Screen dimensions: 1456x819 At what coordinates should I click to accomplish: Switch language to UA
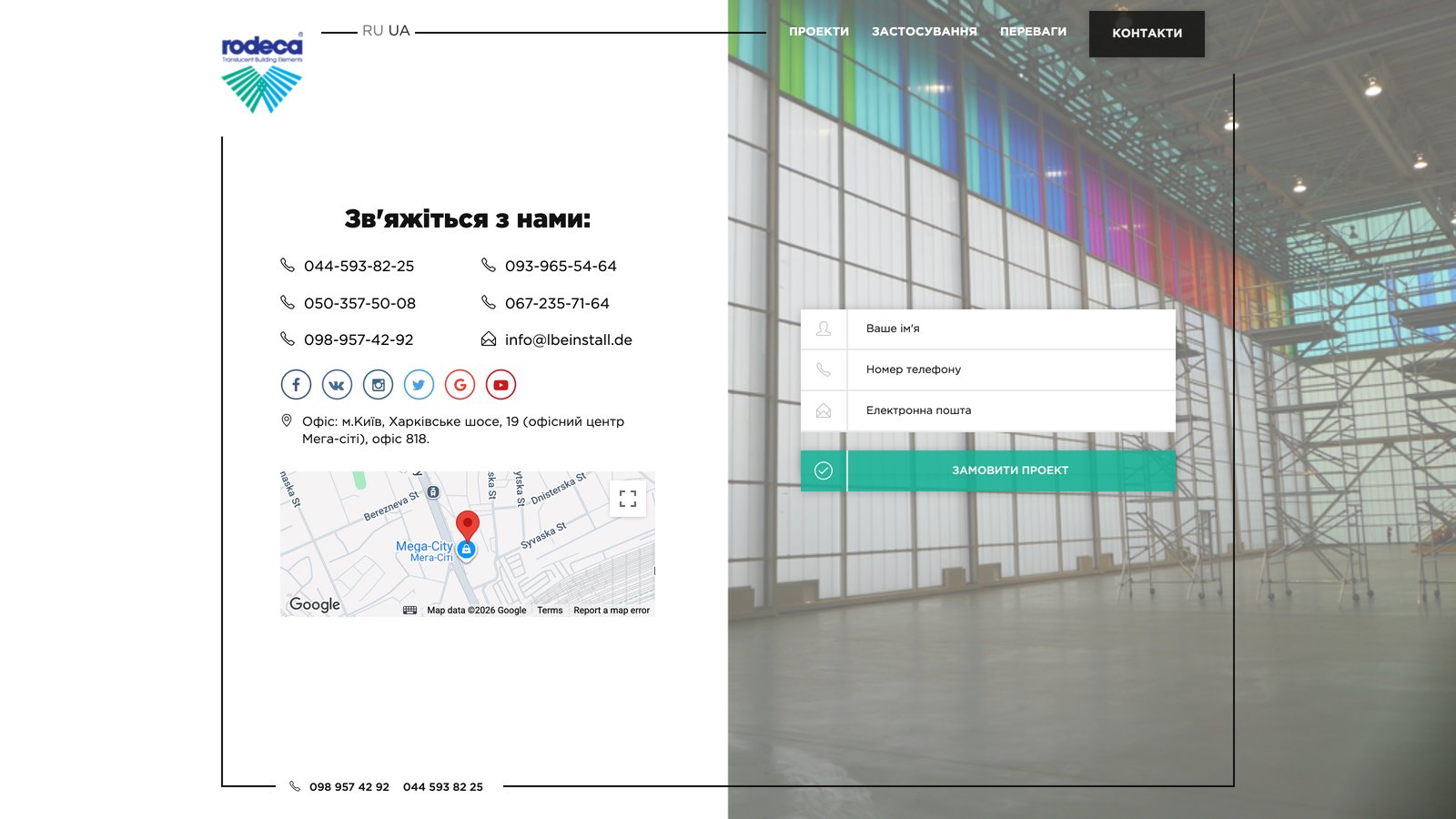(399, 31)
